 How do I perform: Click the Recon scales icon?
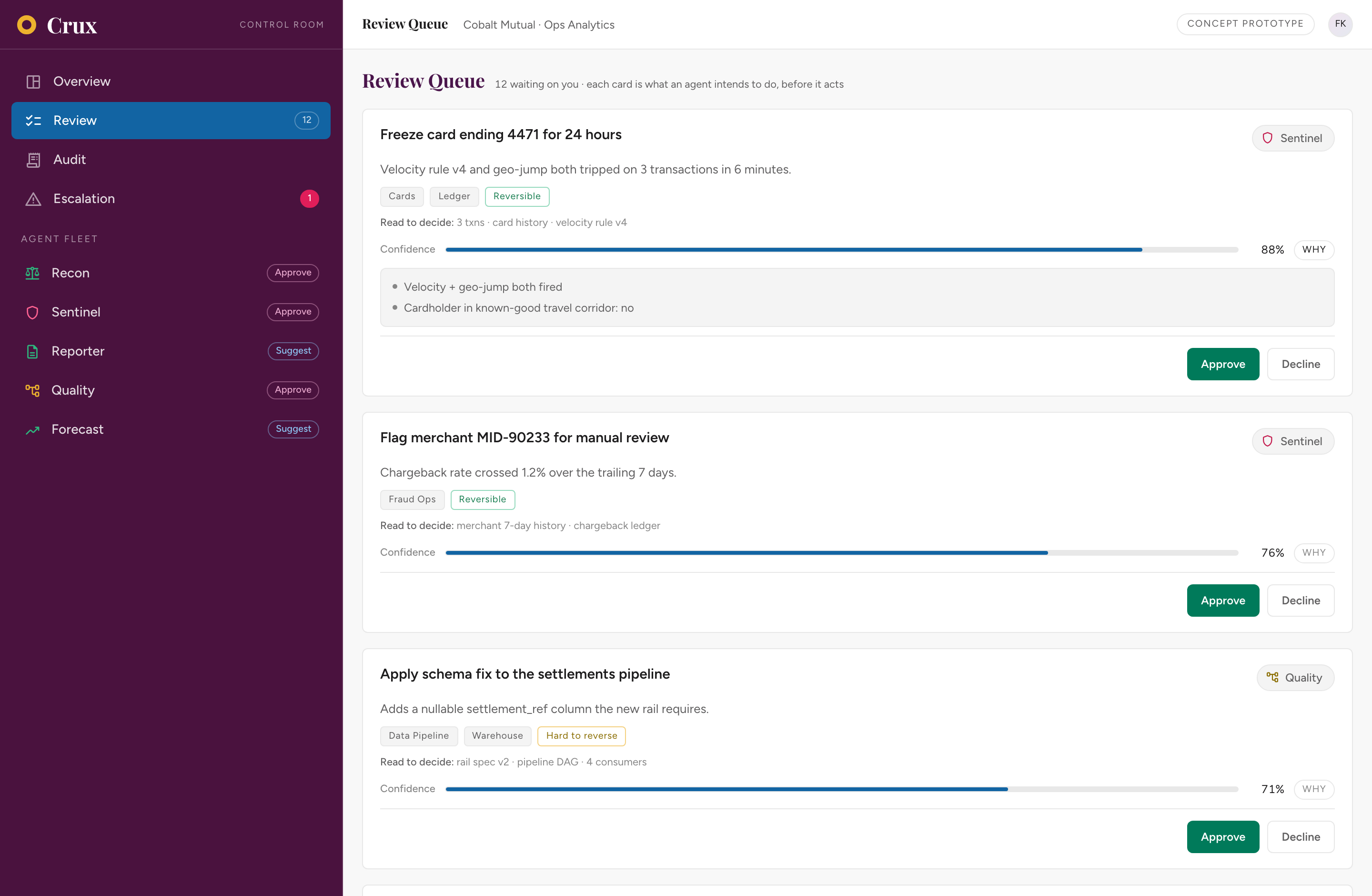32,273
